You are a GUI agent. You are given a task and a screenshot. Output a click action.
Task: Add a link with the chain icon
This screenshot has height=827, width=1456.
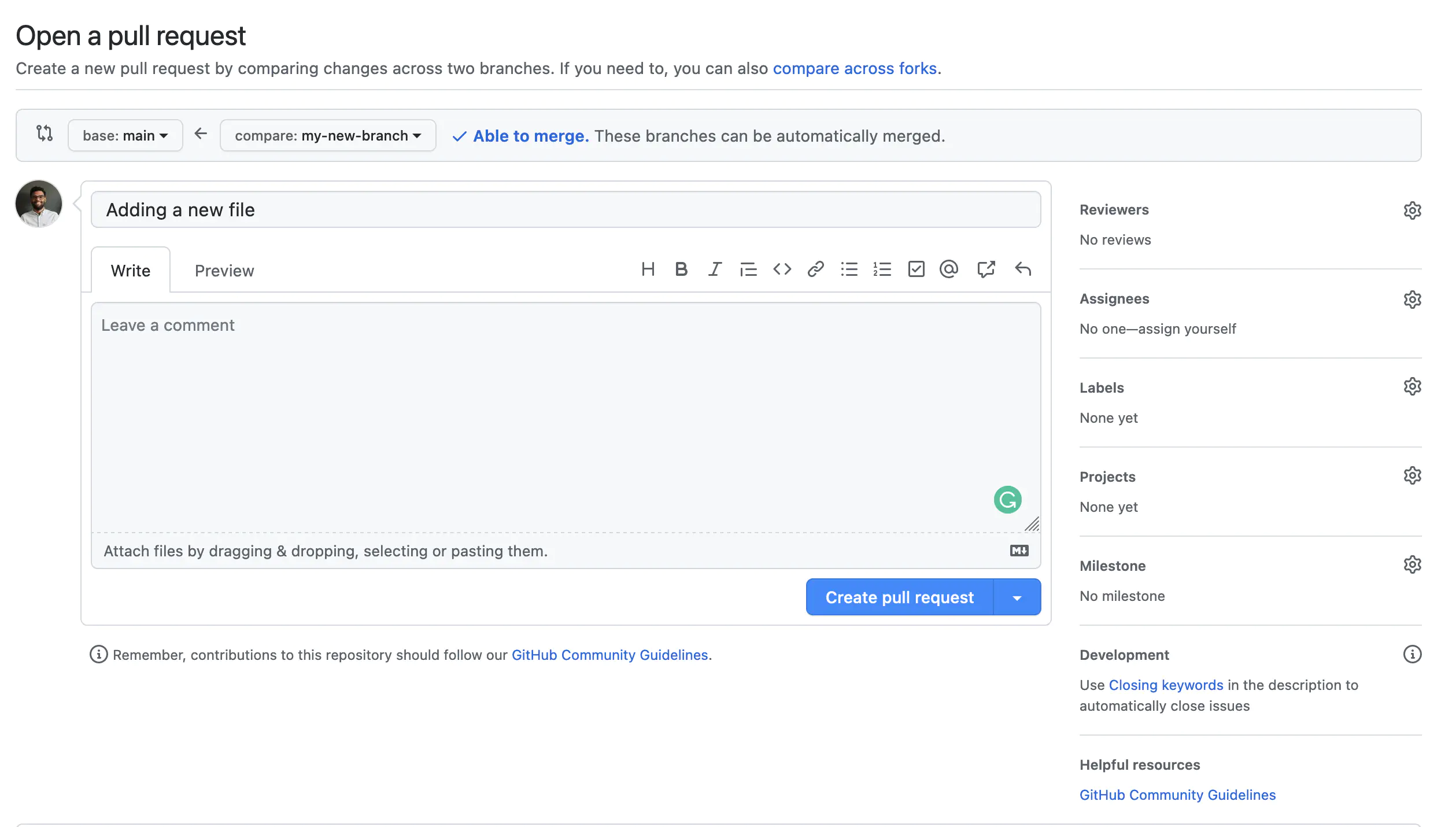815,269
